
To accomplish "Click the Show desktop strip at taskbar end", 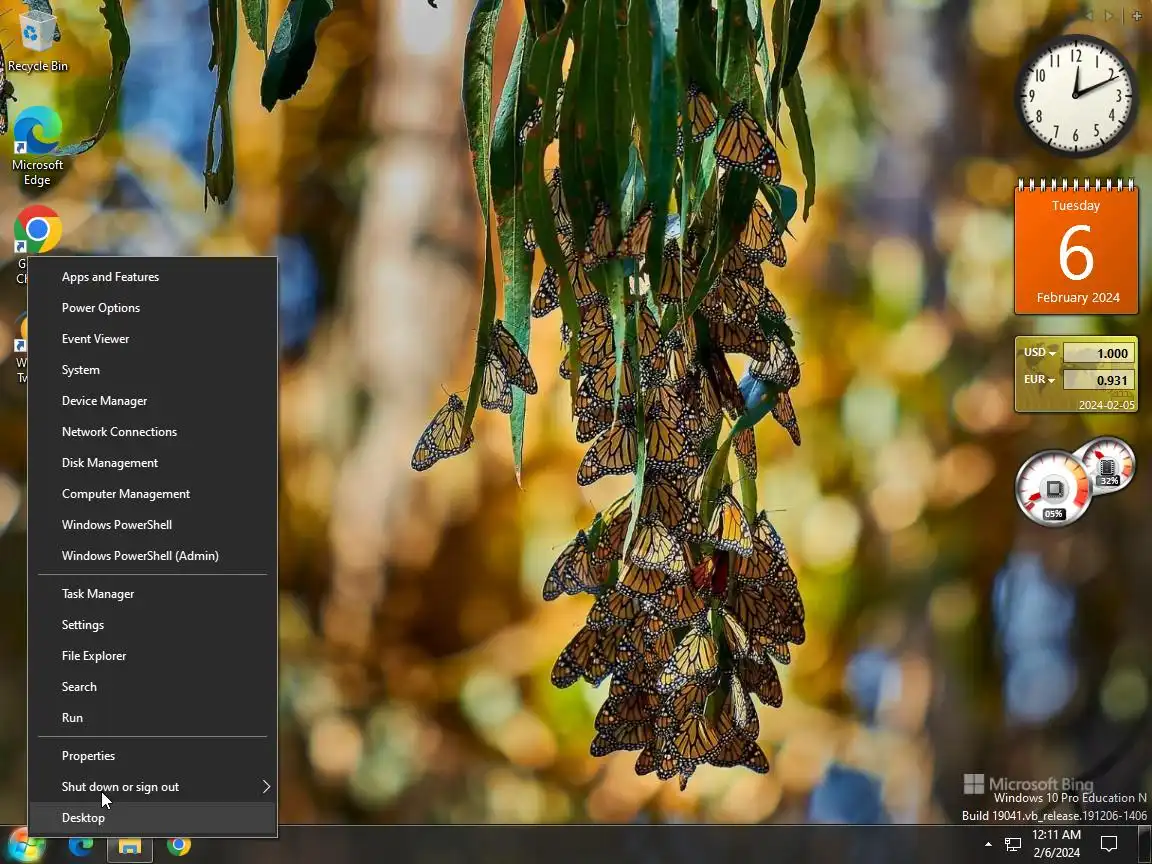I will coord(1147,845).
